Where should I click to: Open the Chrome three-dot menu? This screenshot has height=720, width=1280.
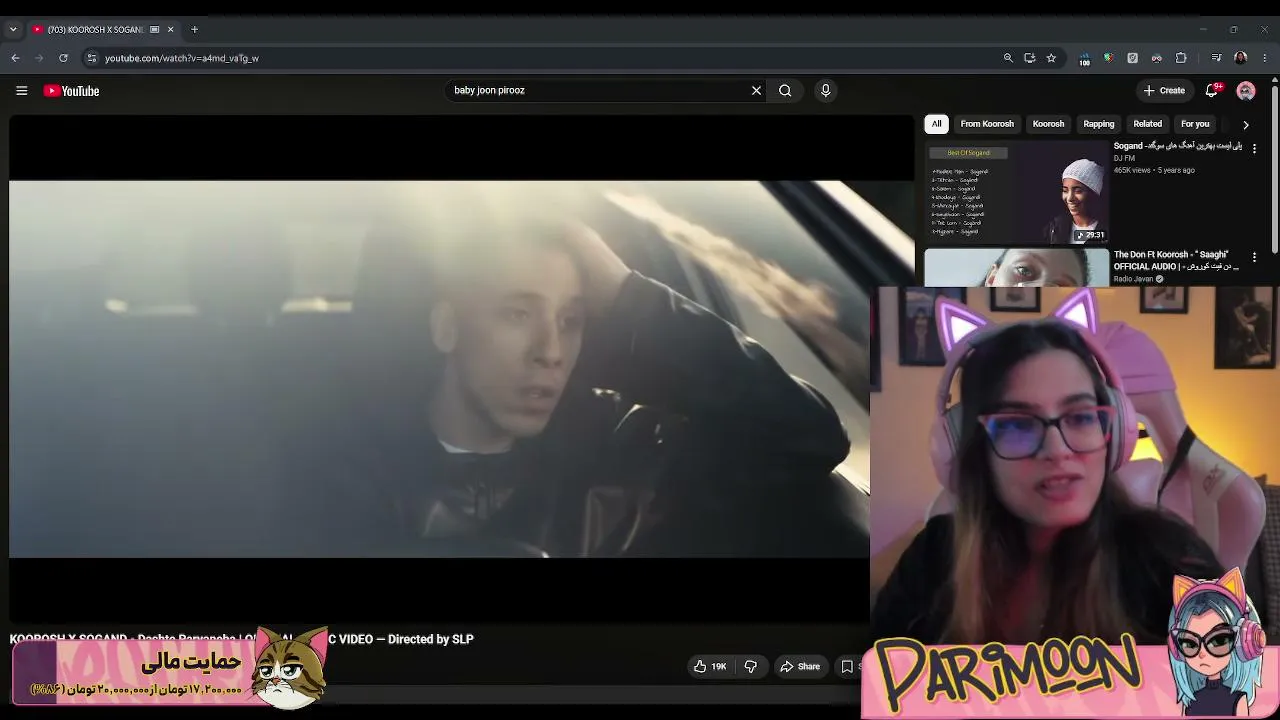[1265, 58]
